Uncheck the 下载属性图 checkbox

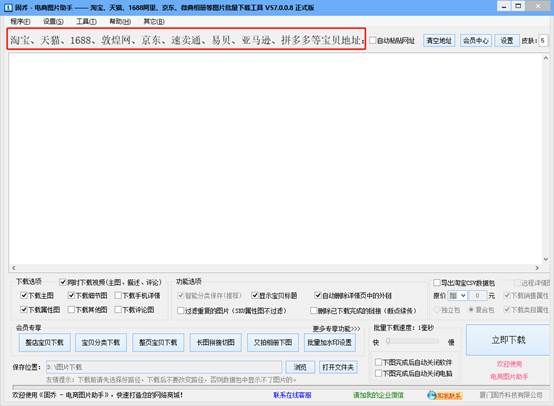pyautogui.click(x=24, y=310)
